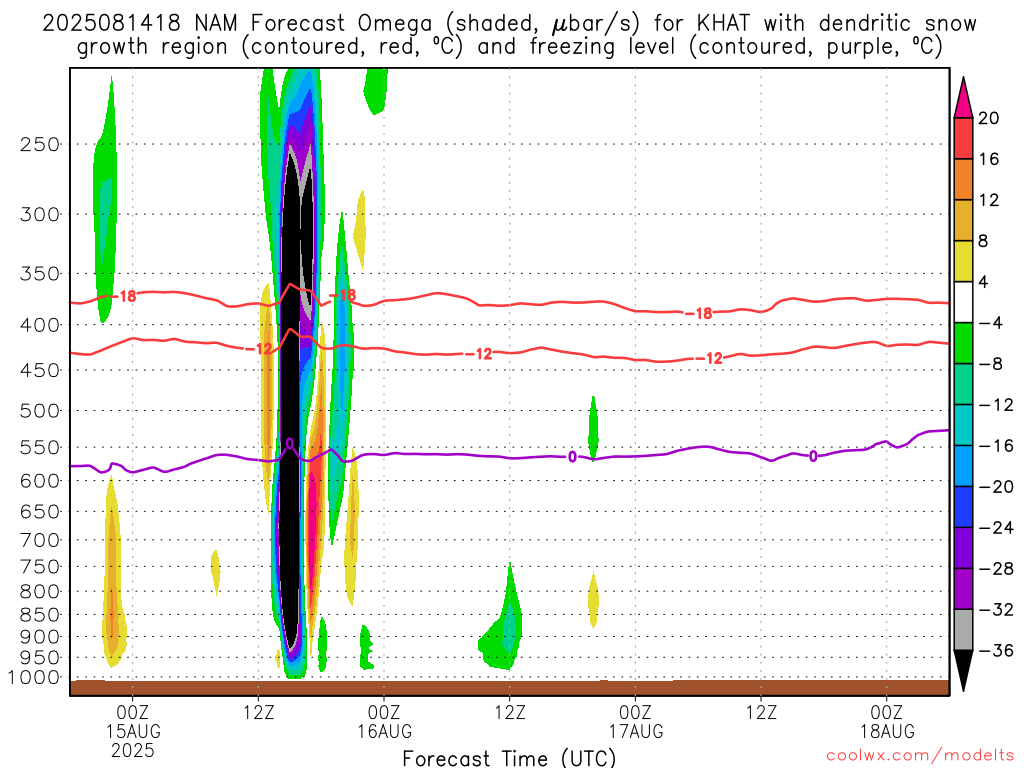Click the 500 pressure level label
Viewport: 1024px width, 768px height.
pos(40,411)
